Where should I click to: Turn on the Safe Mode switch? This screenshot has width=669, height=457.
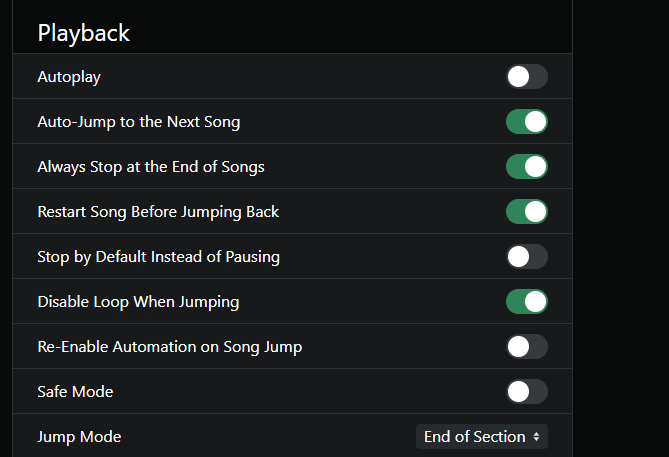[x=527, y=392]
